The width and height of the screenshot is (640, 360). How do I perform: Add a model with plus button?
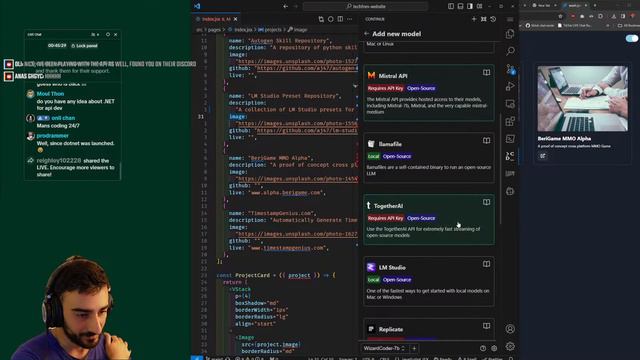pos(414,348)
